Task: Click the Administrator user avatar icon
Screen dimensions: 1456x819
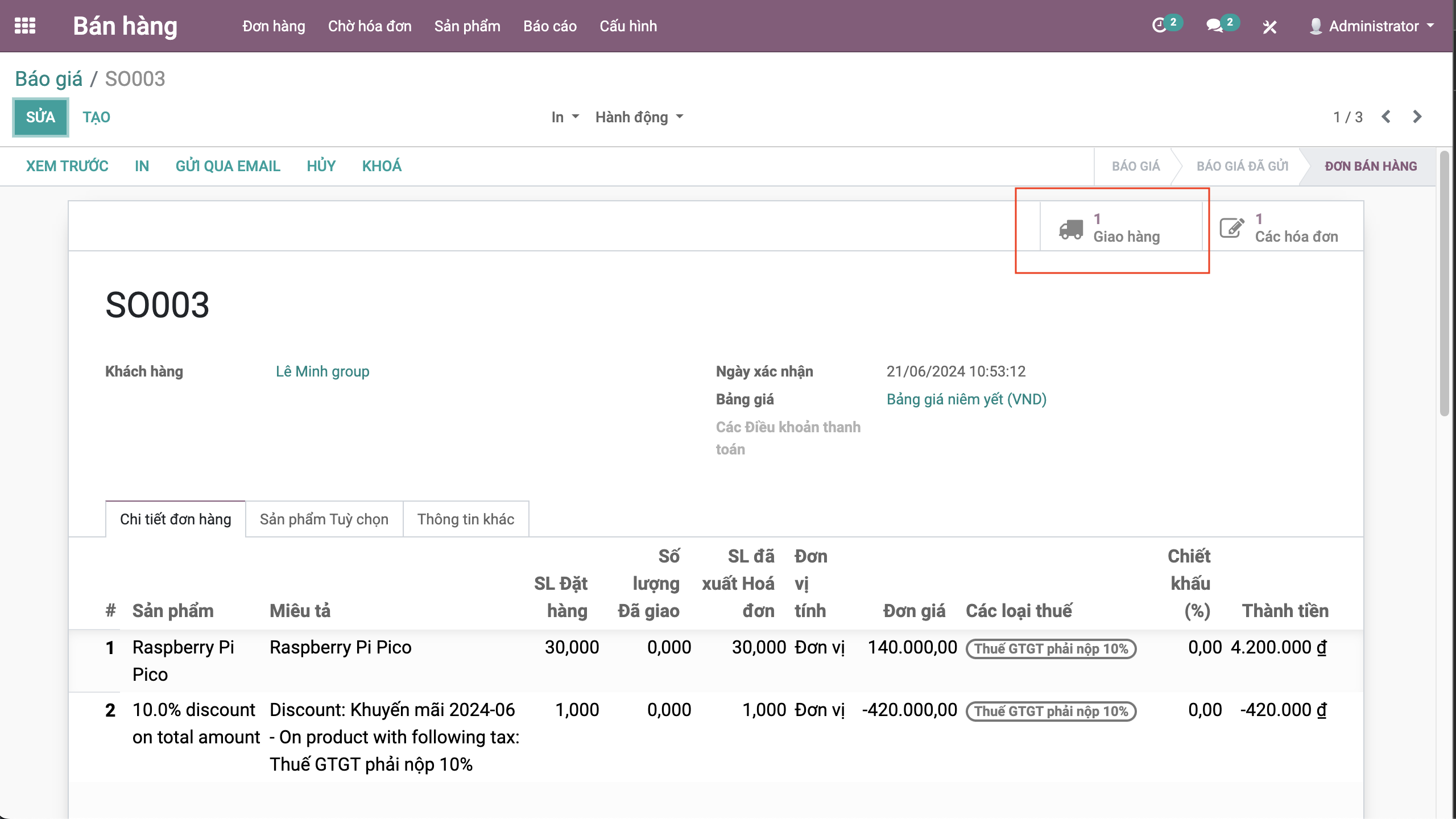Action: [1316, 26]
